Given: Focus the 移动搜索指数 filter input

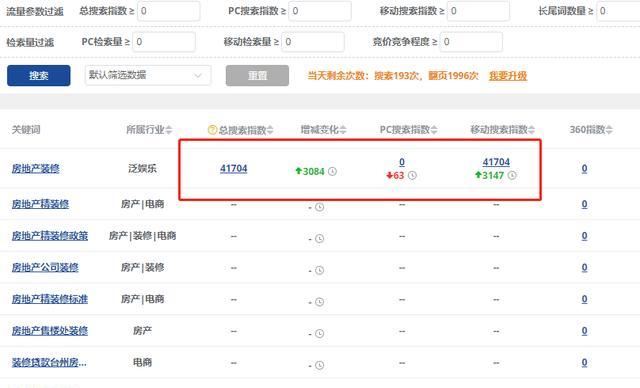Looking at the screenshot, I should [x=478, y=11].
